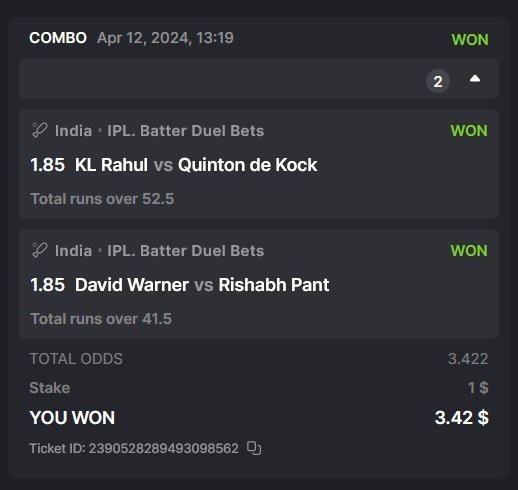
Task: Select the selections count badge showing 2
Action: (x=438, y=81)
